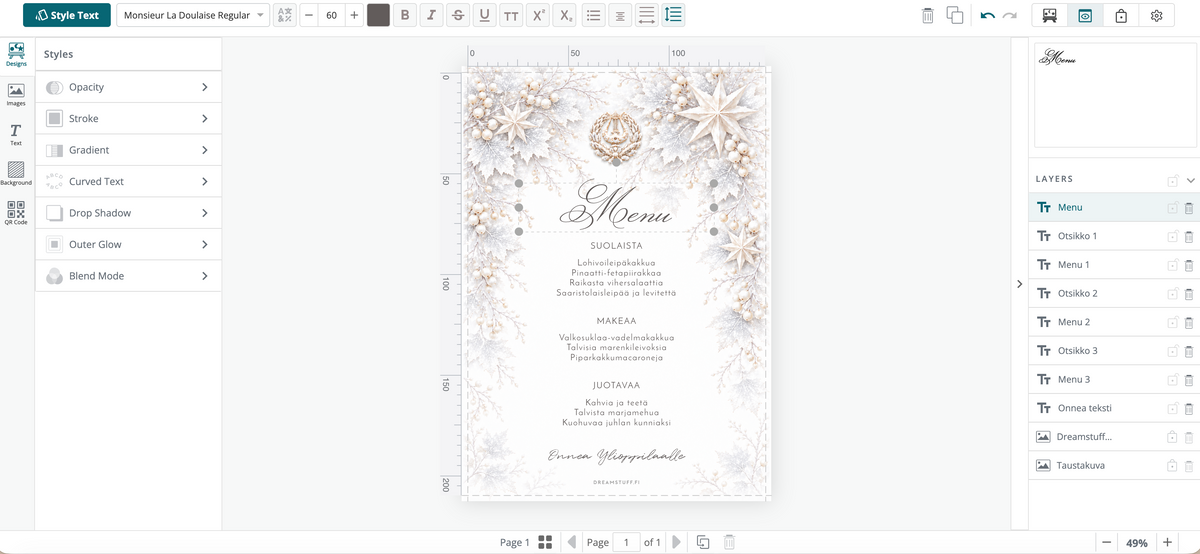
Task: Toggle bold formatting
Action: pos(405,15)
